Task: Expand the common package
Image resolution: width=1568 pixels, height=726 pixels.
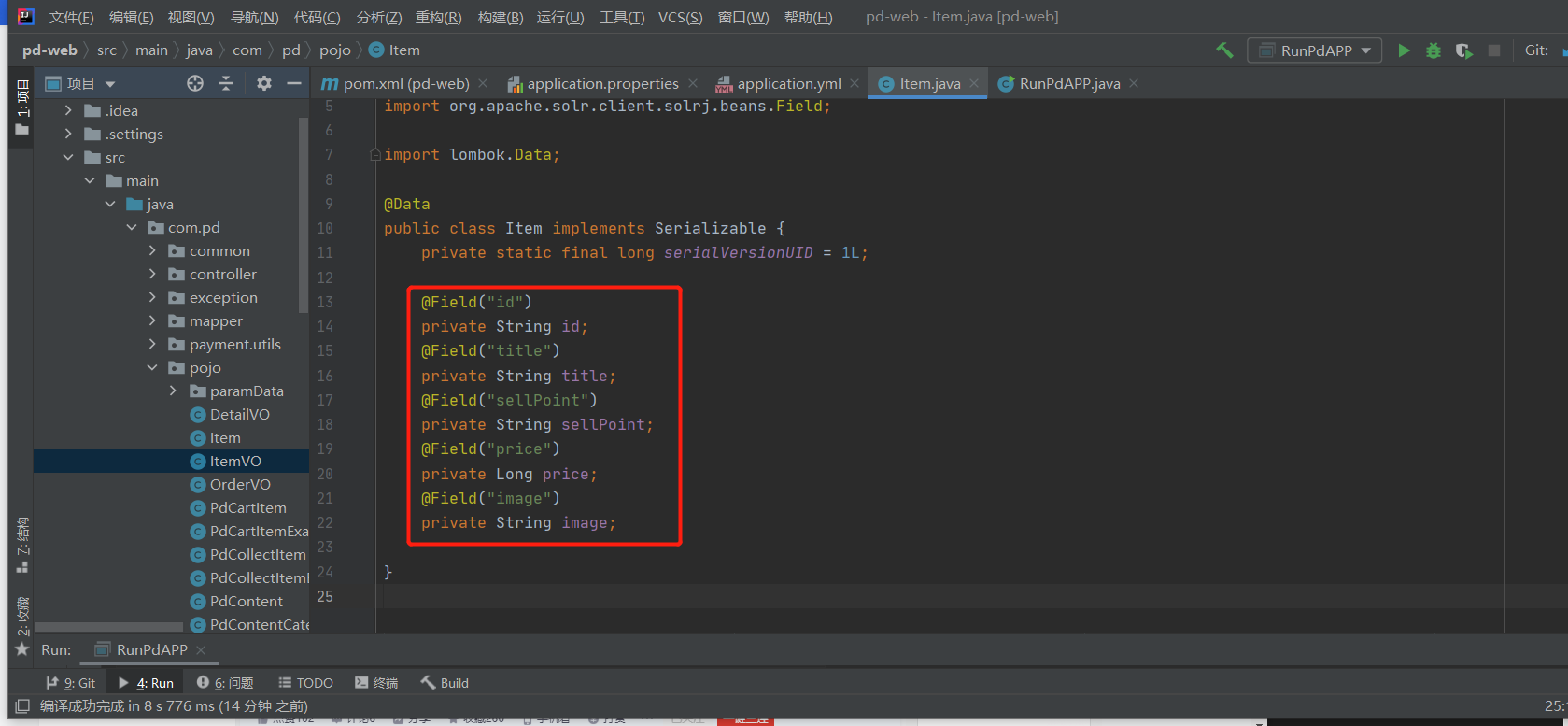Action: point(152,250)
